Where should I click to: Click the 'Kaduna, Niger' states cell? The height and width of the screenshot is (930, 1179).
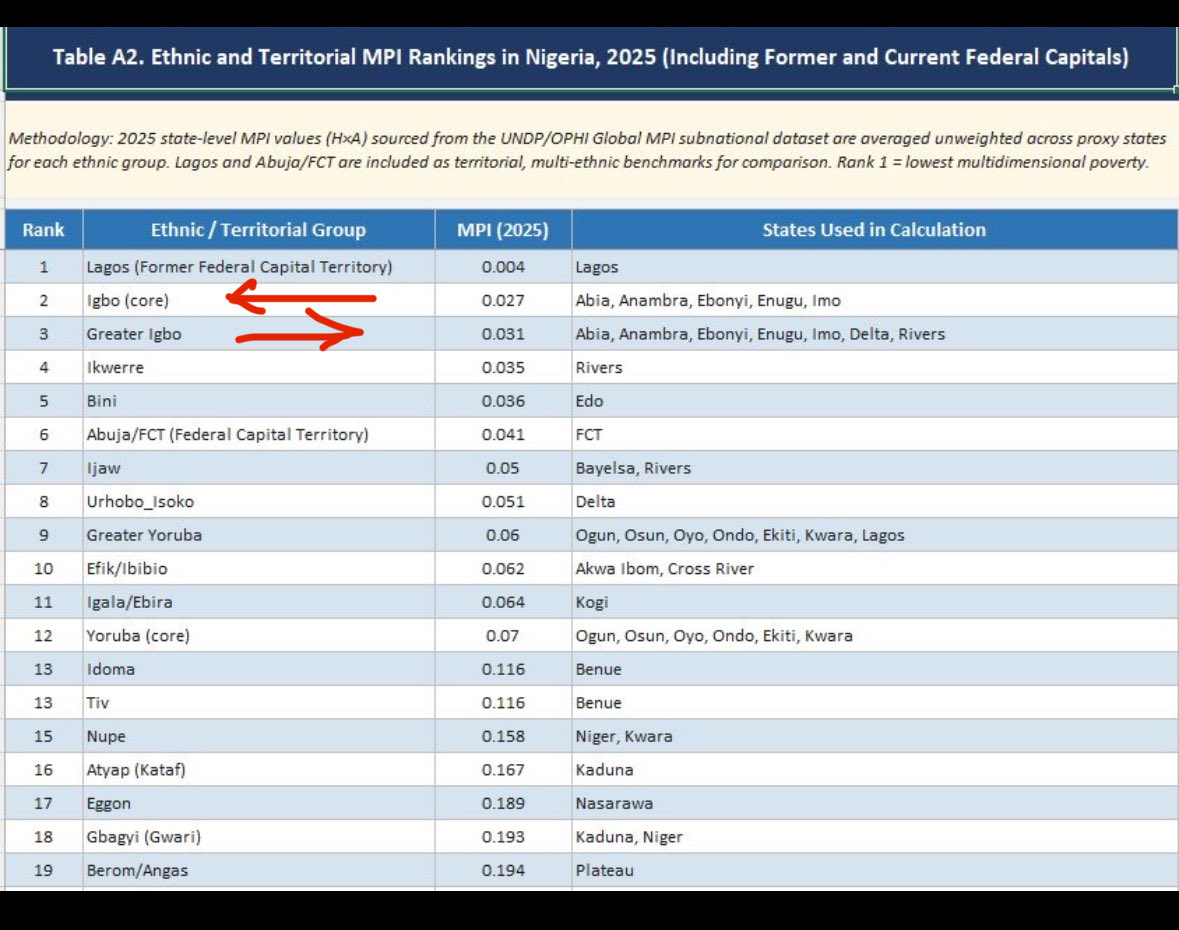click(x=874, y=837)
